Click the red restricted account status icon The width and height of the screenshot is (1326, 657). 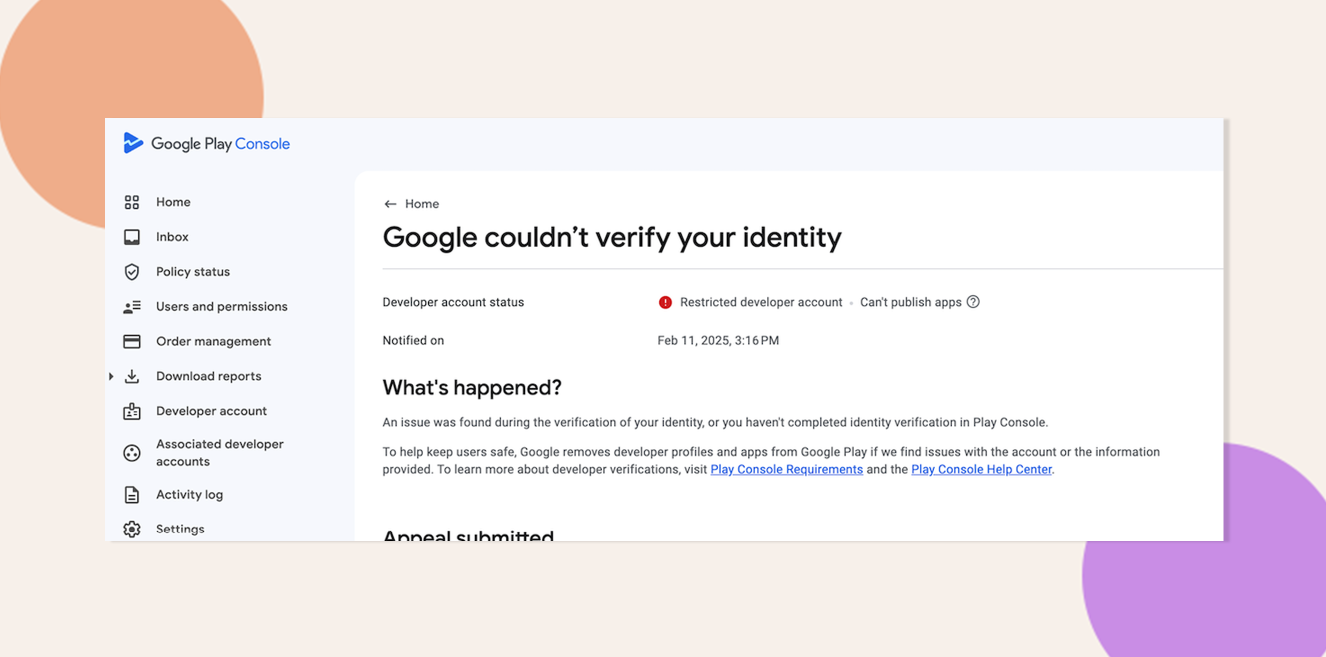665,302
